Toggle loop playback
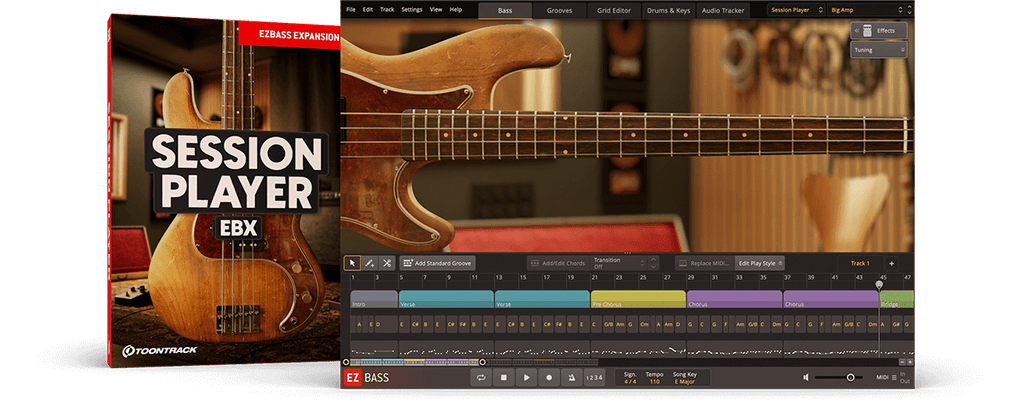 [481, 377]
